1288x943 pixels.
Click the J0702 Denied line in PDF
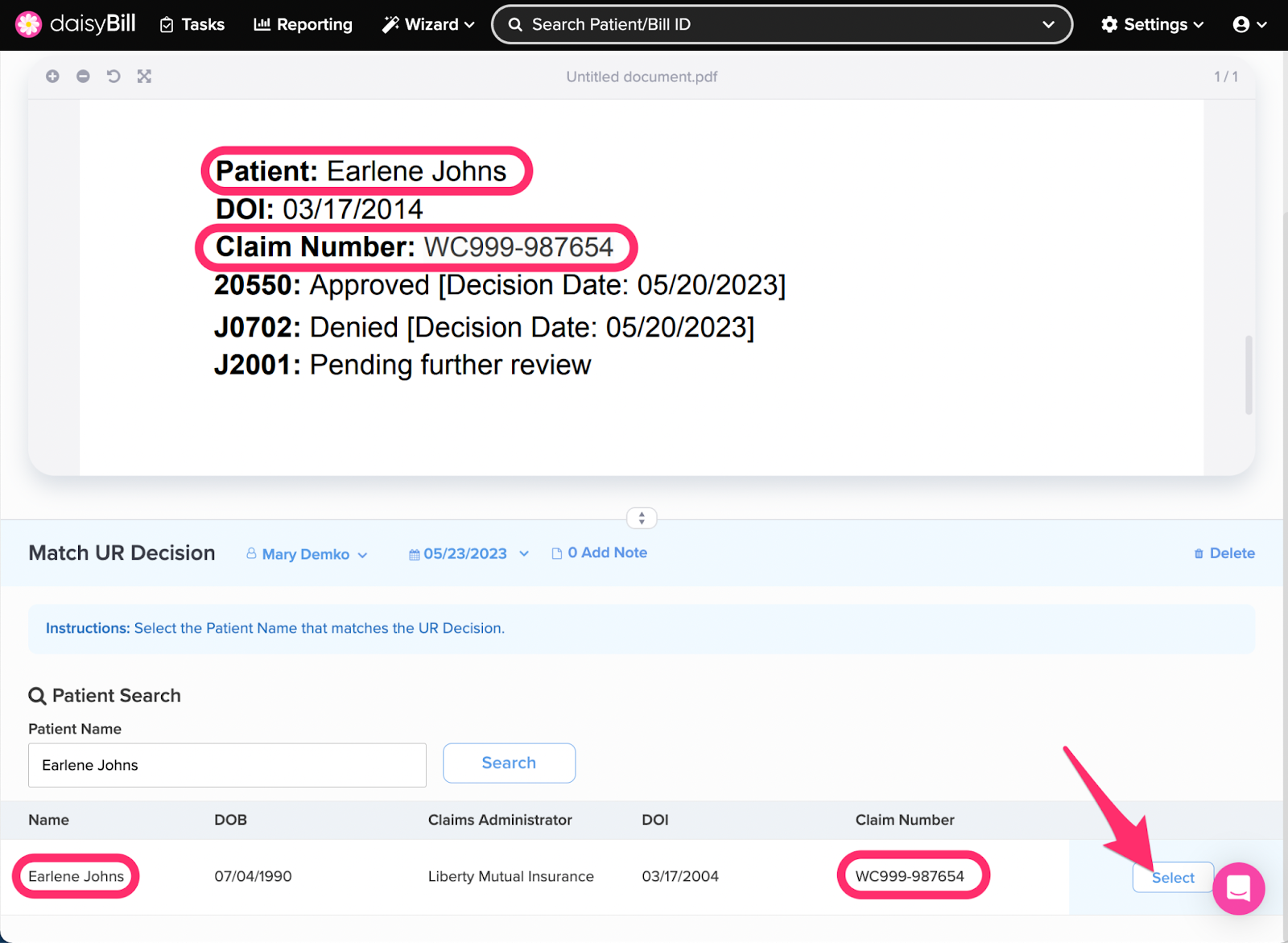coord(484,328)
